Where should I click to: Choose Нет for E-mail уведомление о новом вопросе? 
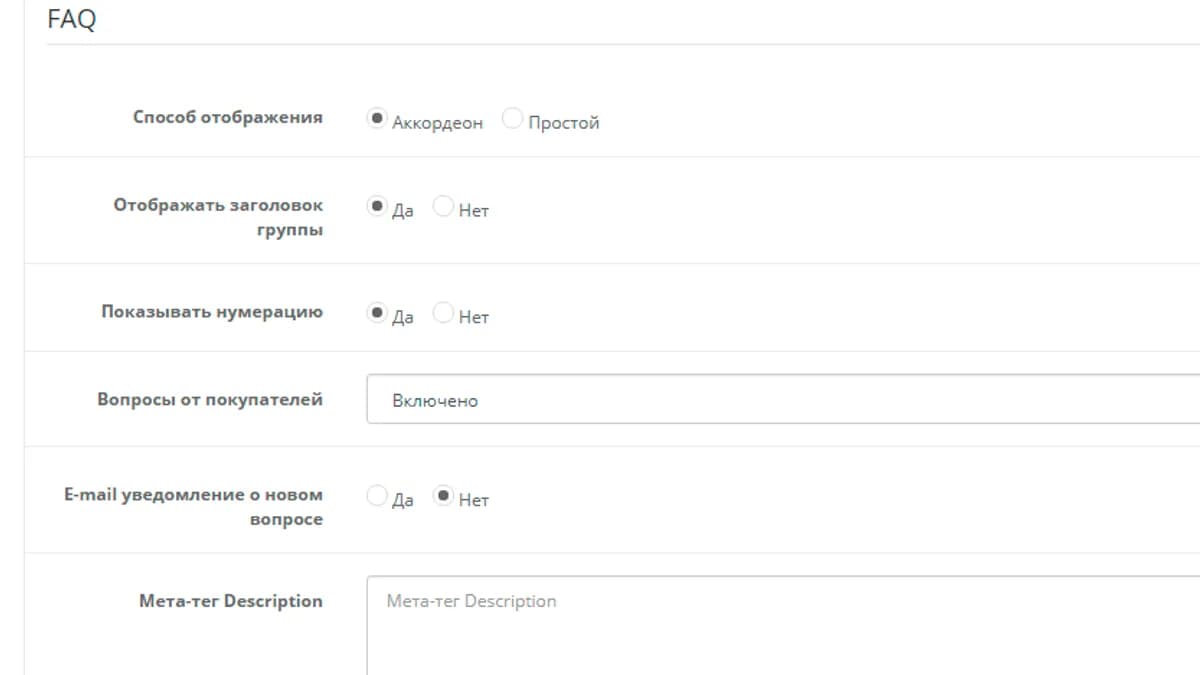(x=443, y=496)
